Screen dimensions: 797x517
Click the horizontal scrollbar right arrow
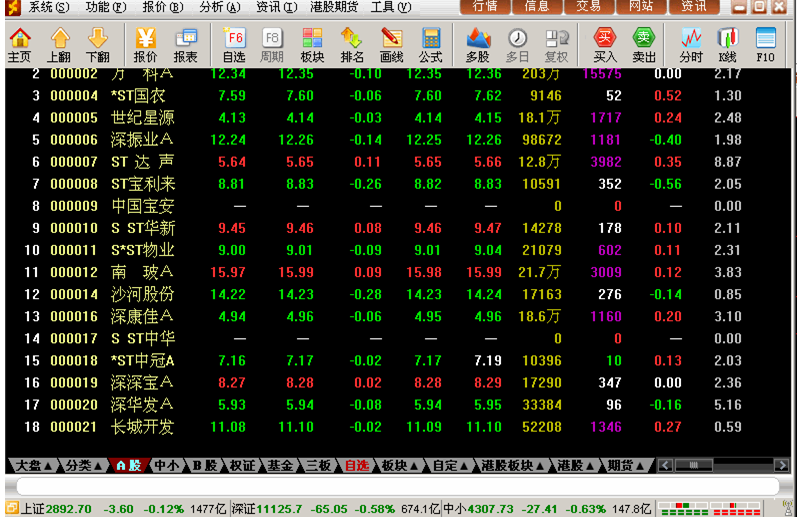point(781,466)
